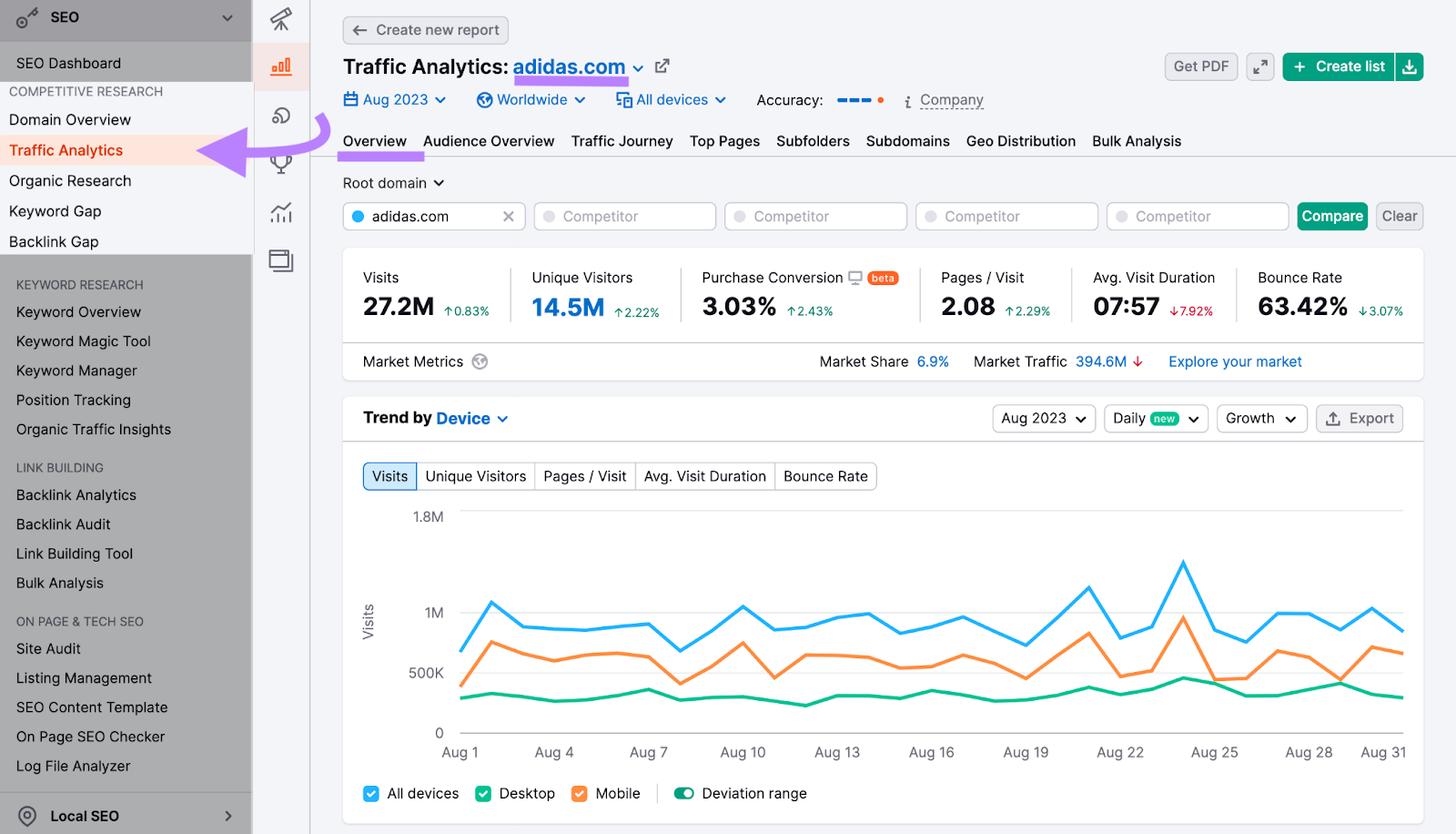This screenshot has height=834, width=1456.
Task: Expand the Worldwide location dropdown
Action: click(531, 99)
